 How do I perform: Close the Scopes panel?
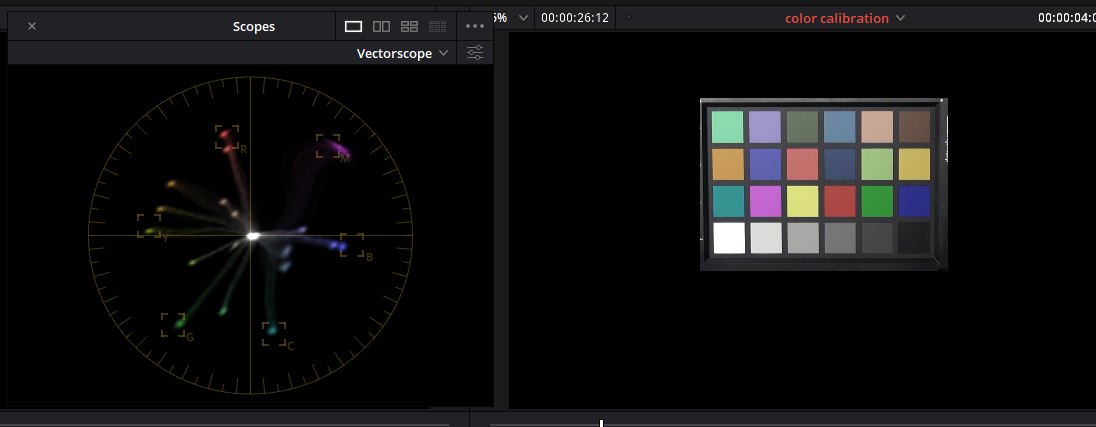click(x=31, y=27)
